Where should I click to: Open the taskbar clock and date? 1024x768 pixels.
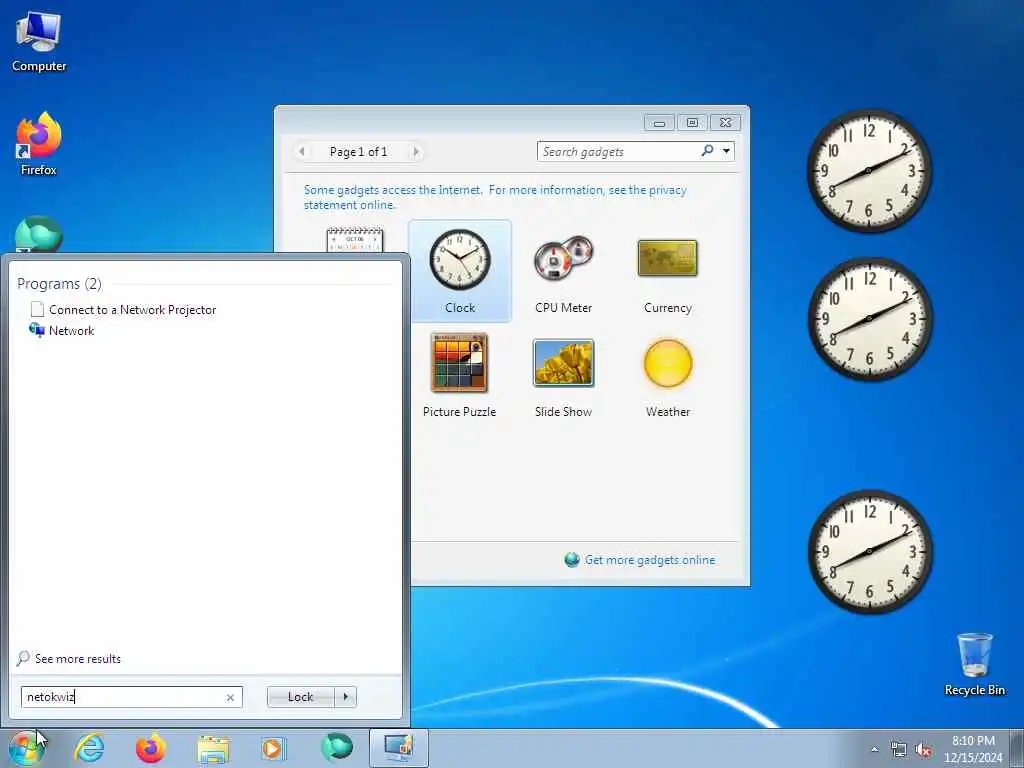[x=973, y=749]
